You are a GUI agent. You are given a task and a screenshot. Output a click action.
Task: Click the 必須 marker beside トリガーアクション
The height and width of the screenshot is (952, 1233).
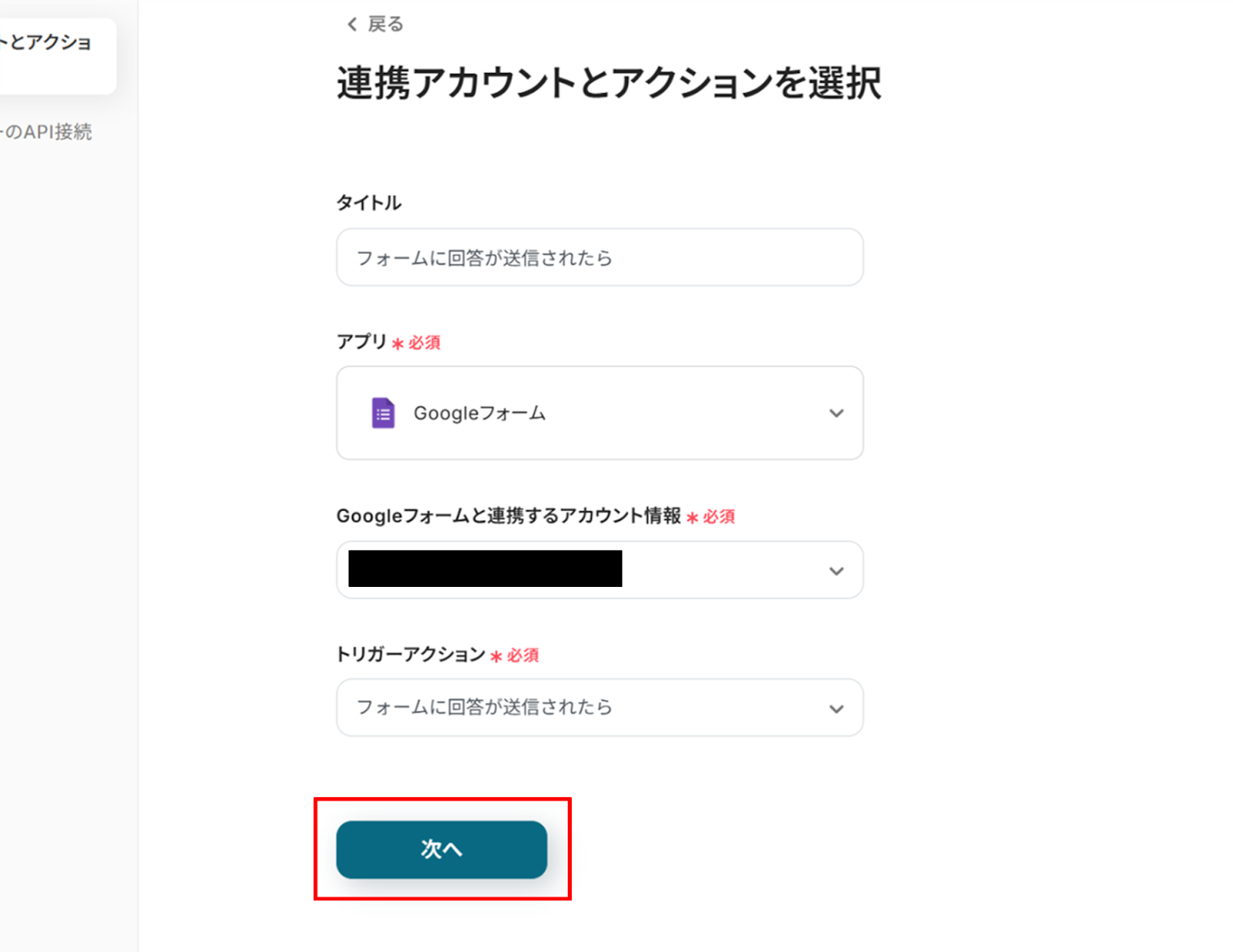coord(522,655)
